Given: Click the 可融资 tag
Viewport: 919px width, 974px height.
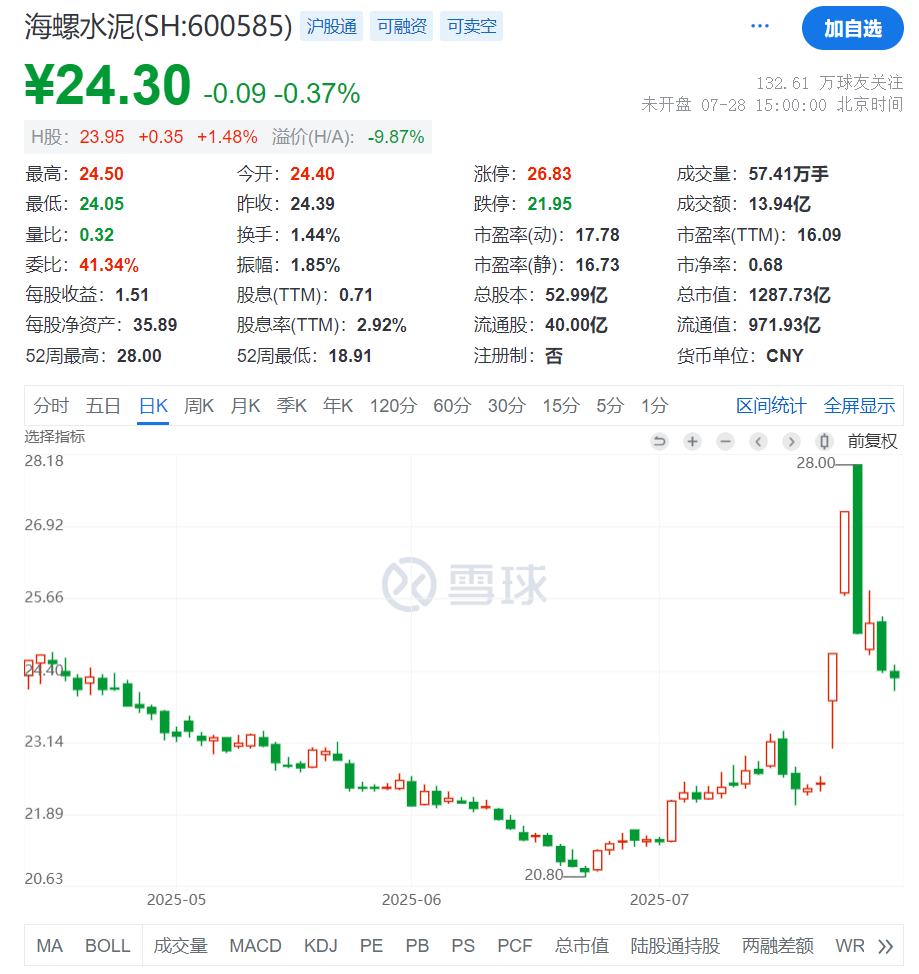Looking at the screenshot, I should 401,26.
